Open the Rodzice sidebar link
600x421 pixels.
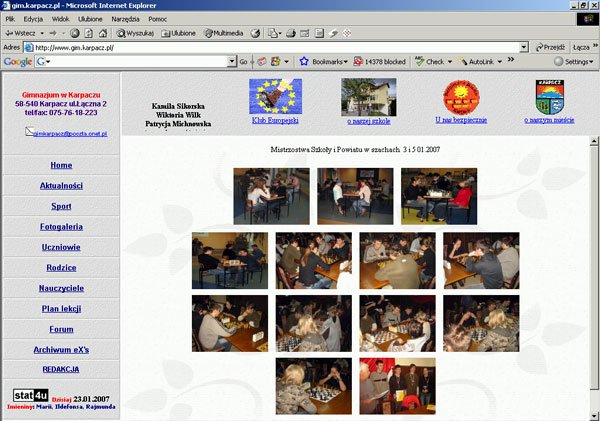[x=61, y=268]
